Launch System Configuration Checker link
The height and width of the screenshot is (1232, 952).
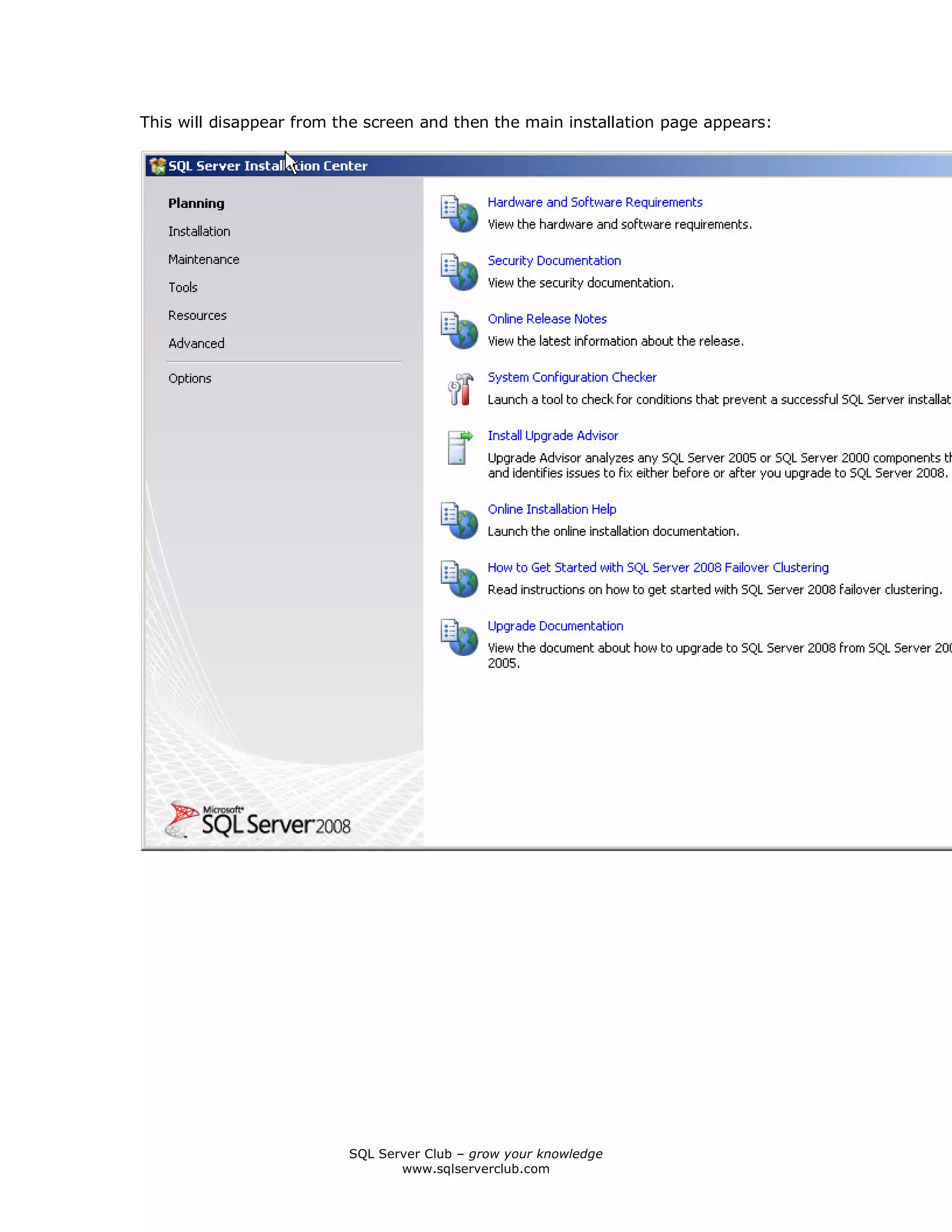point(572,377)
